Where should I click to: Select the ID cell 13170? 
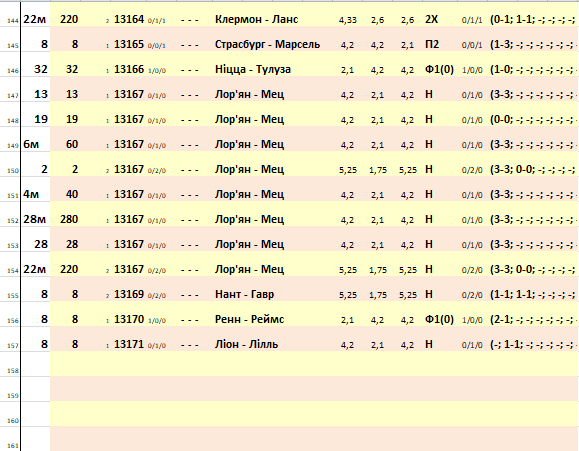click(x=129, y=320)
